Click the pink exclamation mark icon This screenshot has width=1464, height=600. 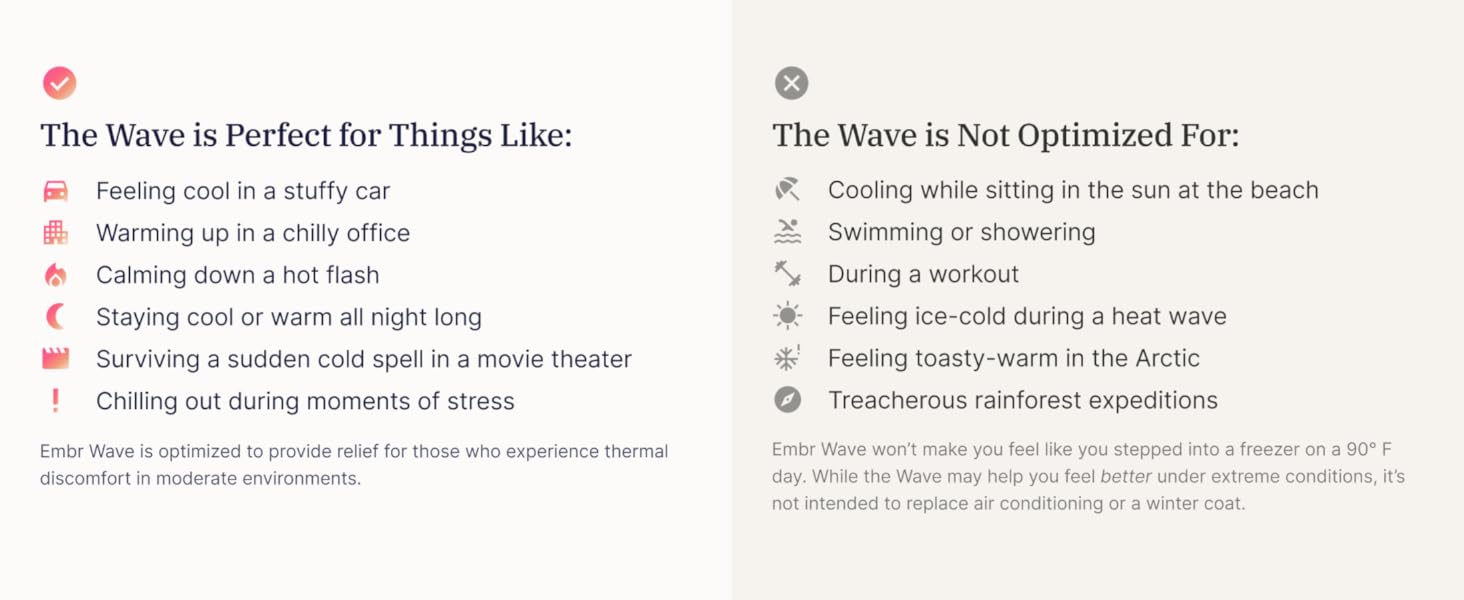[x=56, y=401]
